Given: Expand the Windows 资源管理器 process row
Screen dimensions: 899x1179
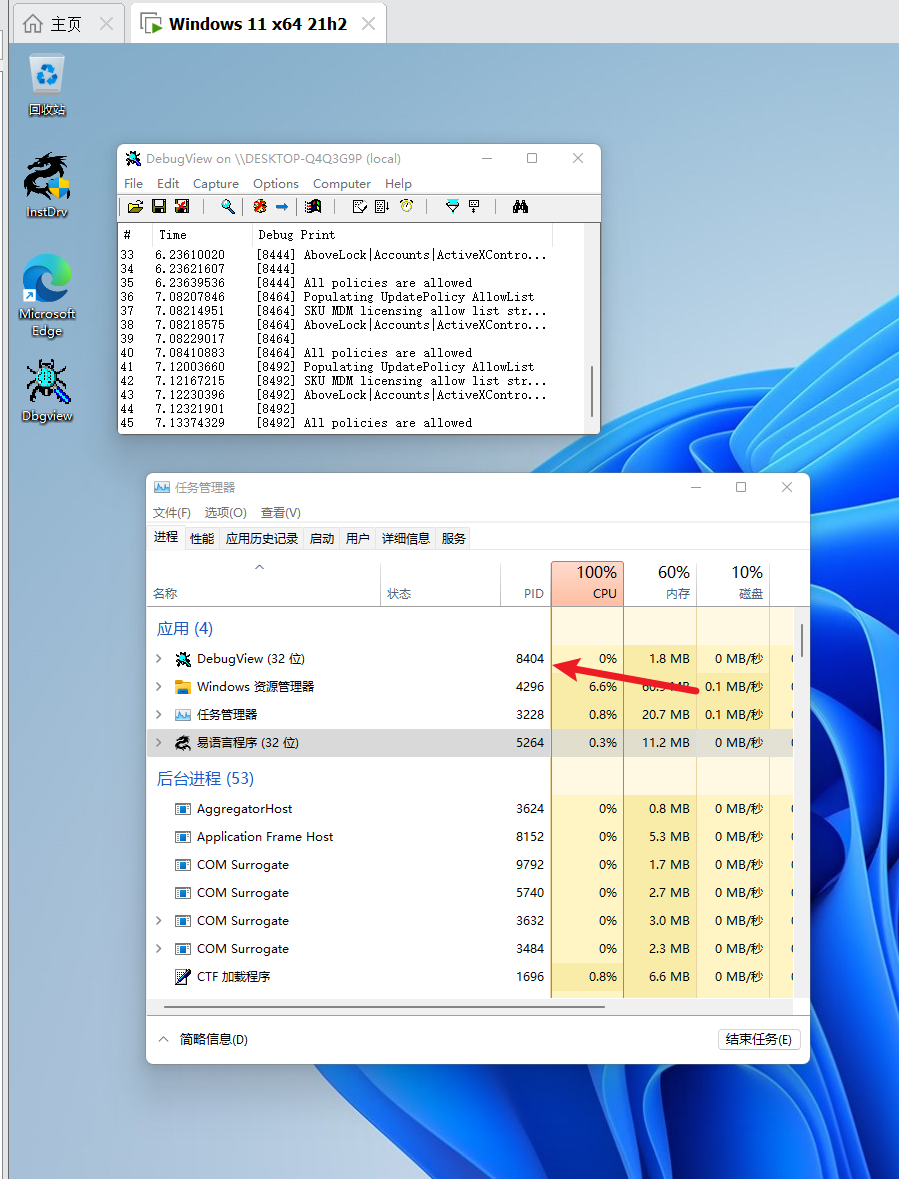Looking at the screenshot, I should [158, 687].
